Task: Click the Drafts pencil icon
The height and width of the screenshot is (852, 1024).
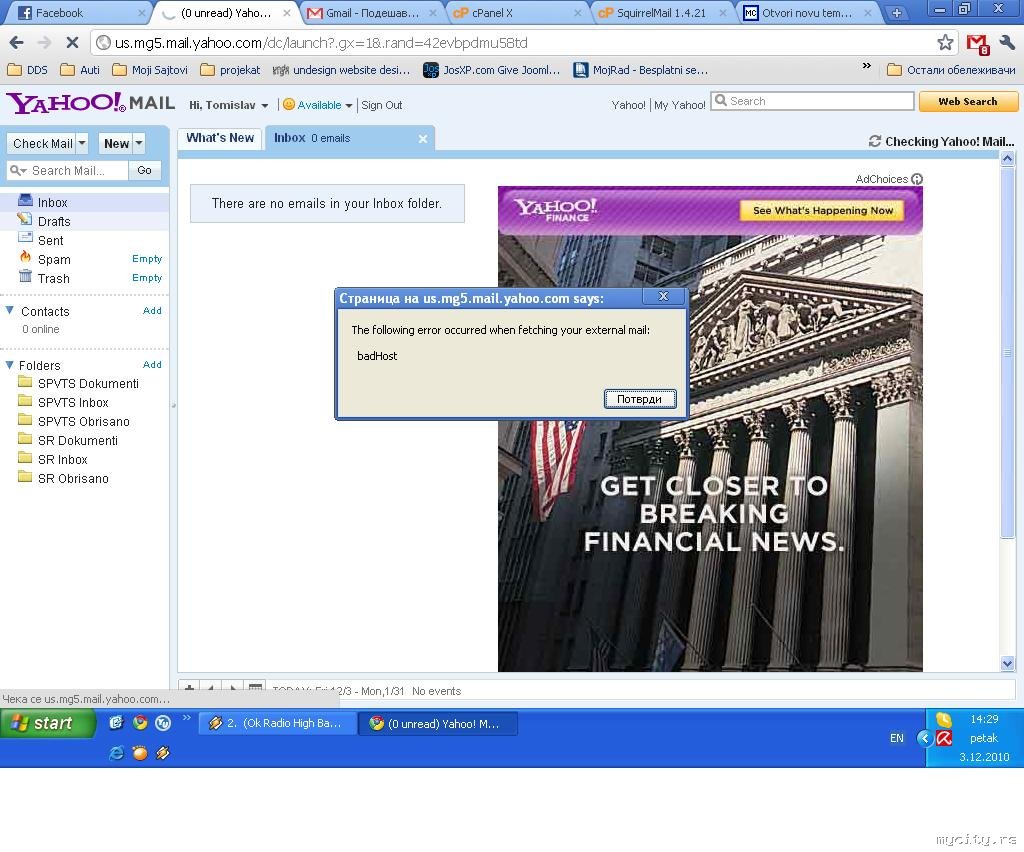Action: point(25,219)
